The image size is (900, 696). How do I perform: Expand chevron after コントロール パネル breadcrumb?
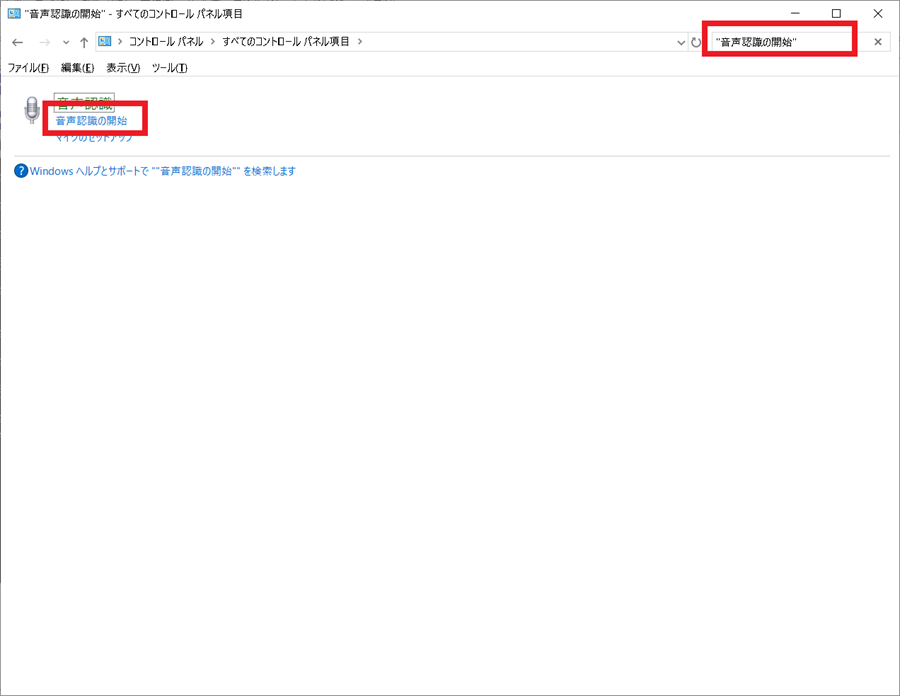point(213,41)
